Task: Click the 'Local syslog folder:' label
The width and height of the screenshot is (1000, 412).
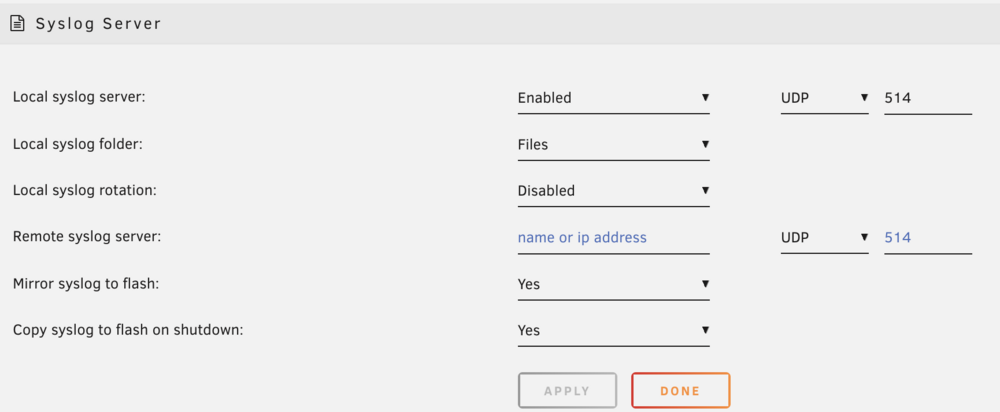Action: (x=78, y=144)
